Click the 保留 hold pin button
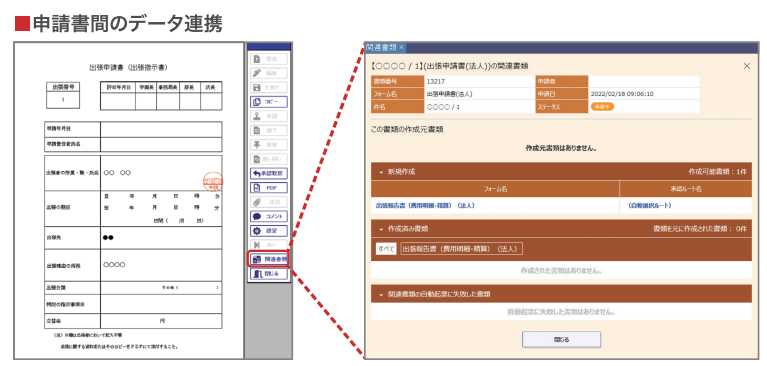Image resolution: width=767 pixels, height=366 pixels. [x=269, y=145]
